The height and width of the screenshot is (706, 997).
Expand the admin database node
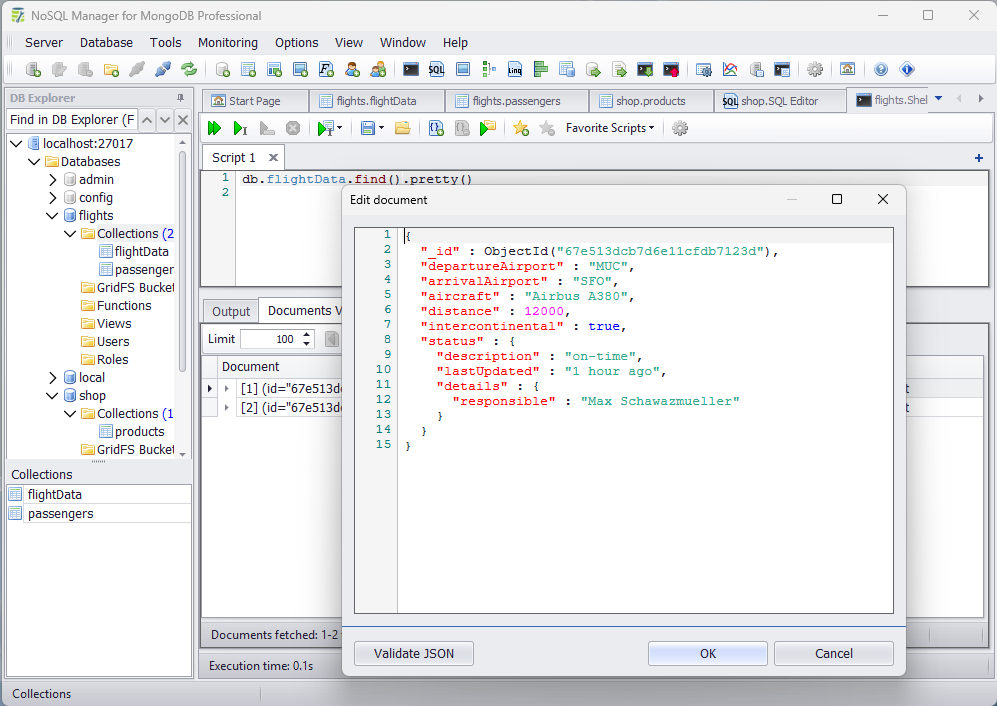pos(53,180)
